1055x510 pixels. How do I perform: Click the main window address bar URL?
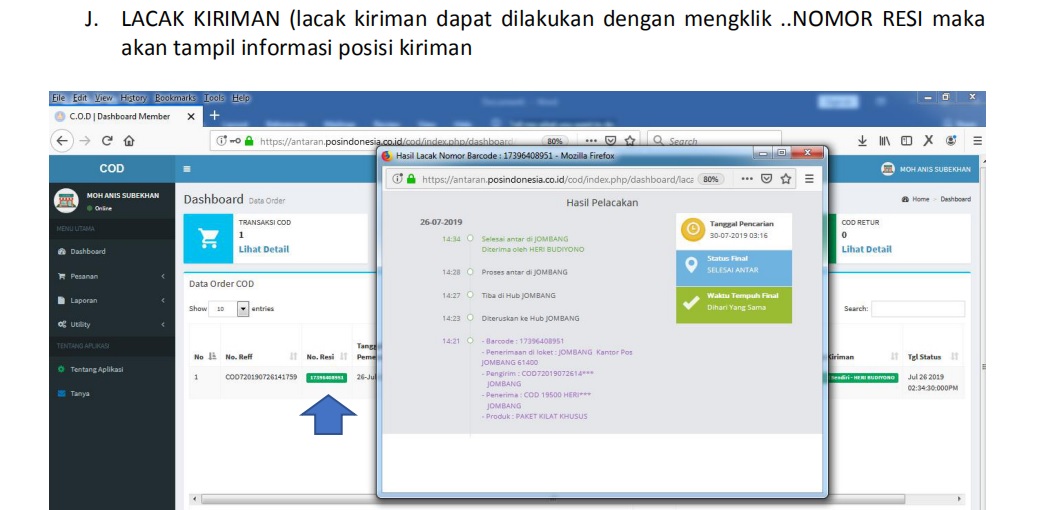click(387, 142)
